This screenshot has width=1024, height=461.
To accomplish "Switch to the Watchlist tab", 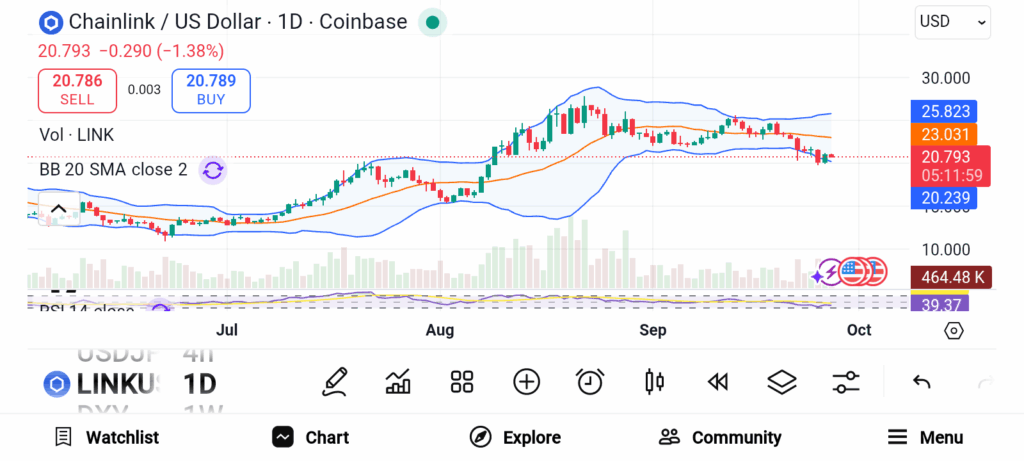I will (107, 437).
